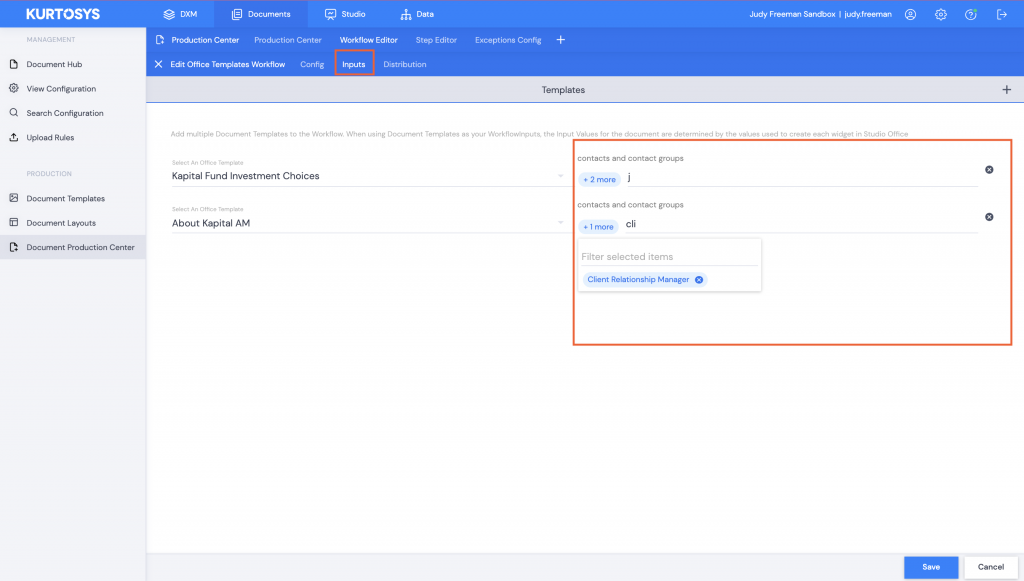Switch to the Config sub-tab

coord(312,64)
